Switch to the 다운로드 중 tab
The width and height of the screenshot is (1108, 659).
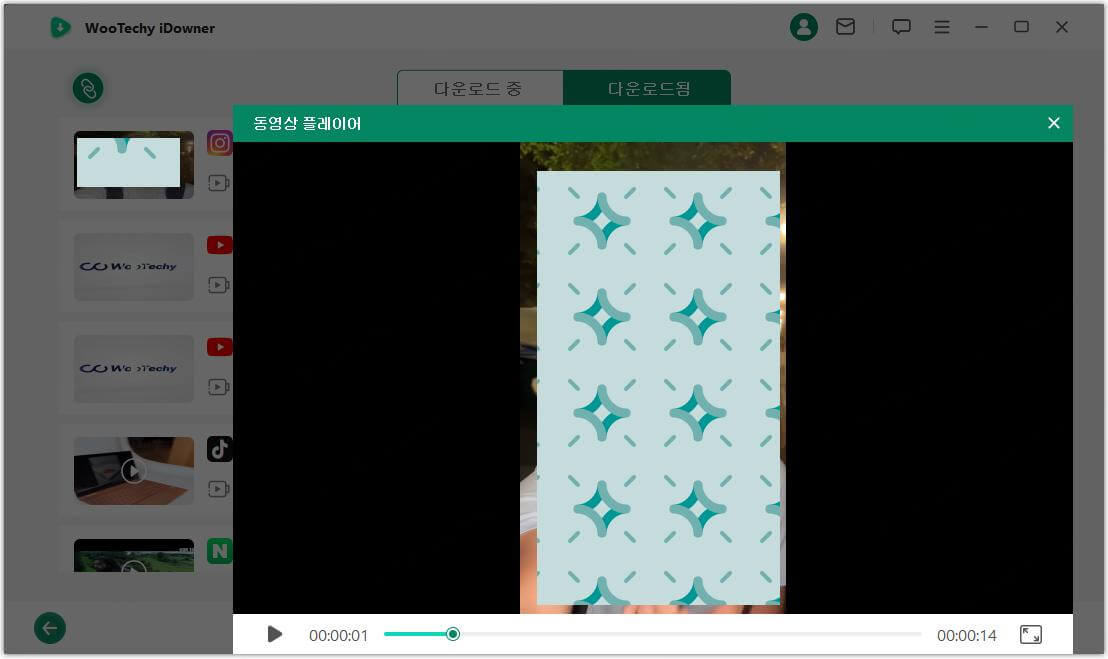pos(479,88)
